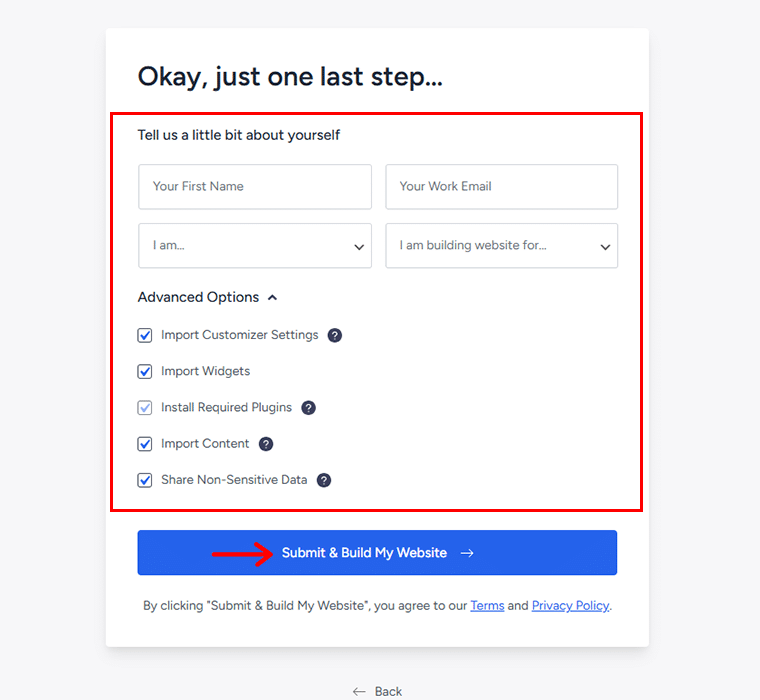
Task: Click help icon next to Install Required Plugins
Action: tap(308, 408)
